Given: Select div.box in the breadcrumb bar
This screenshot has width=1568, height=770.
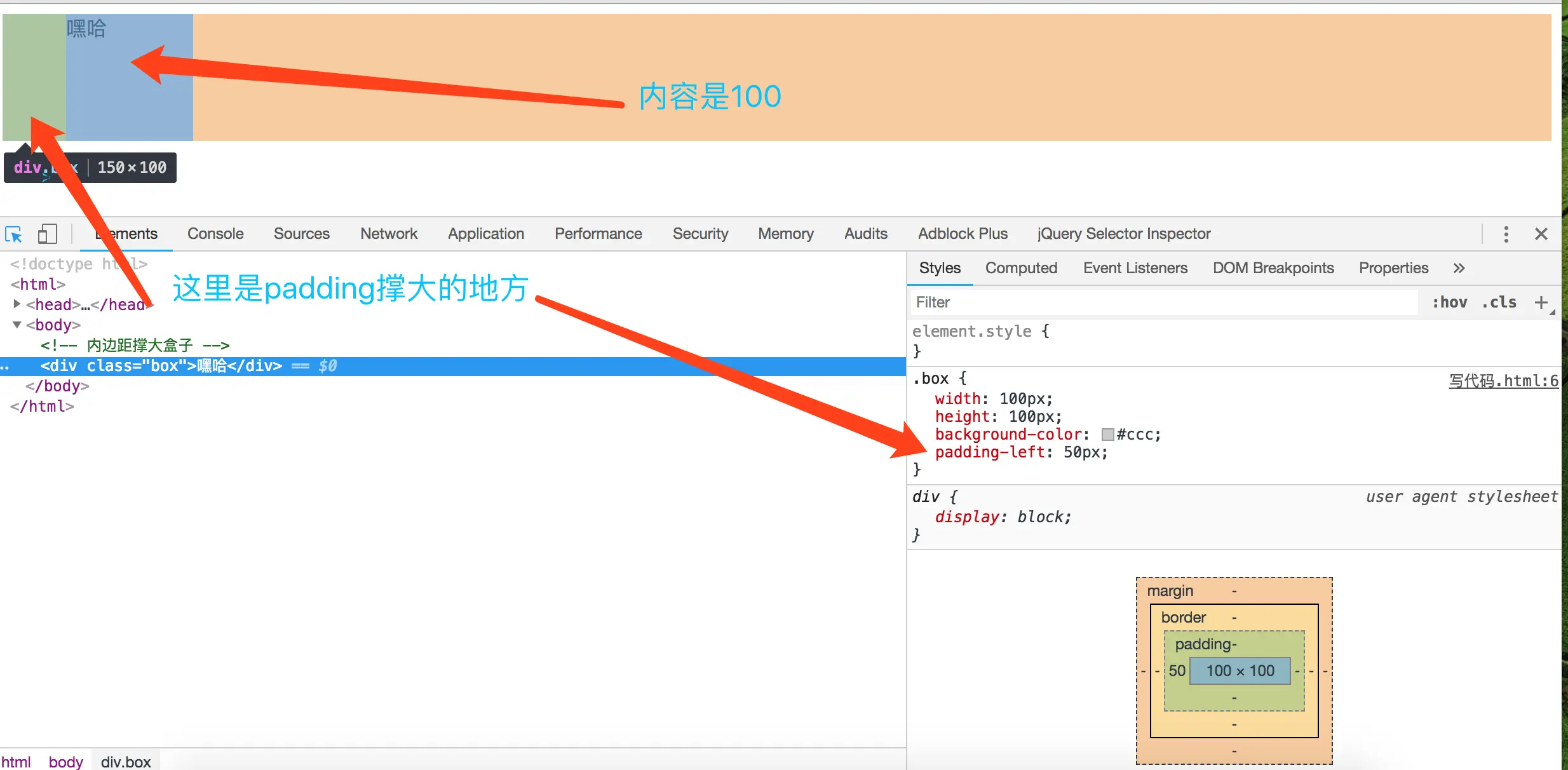Looking at the screenshot, I should [126, 761].
